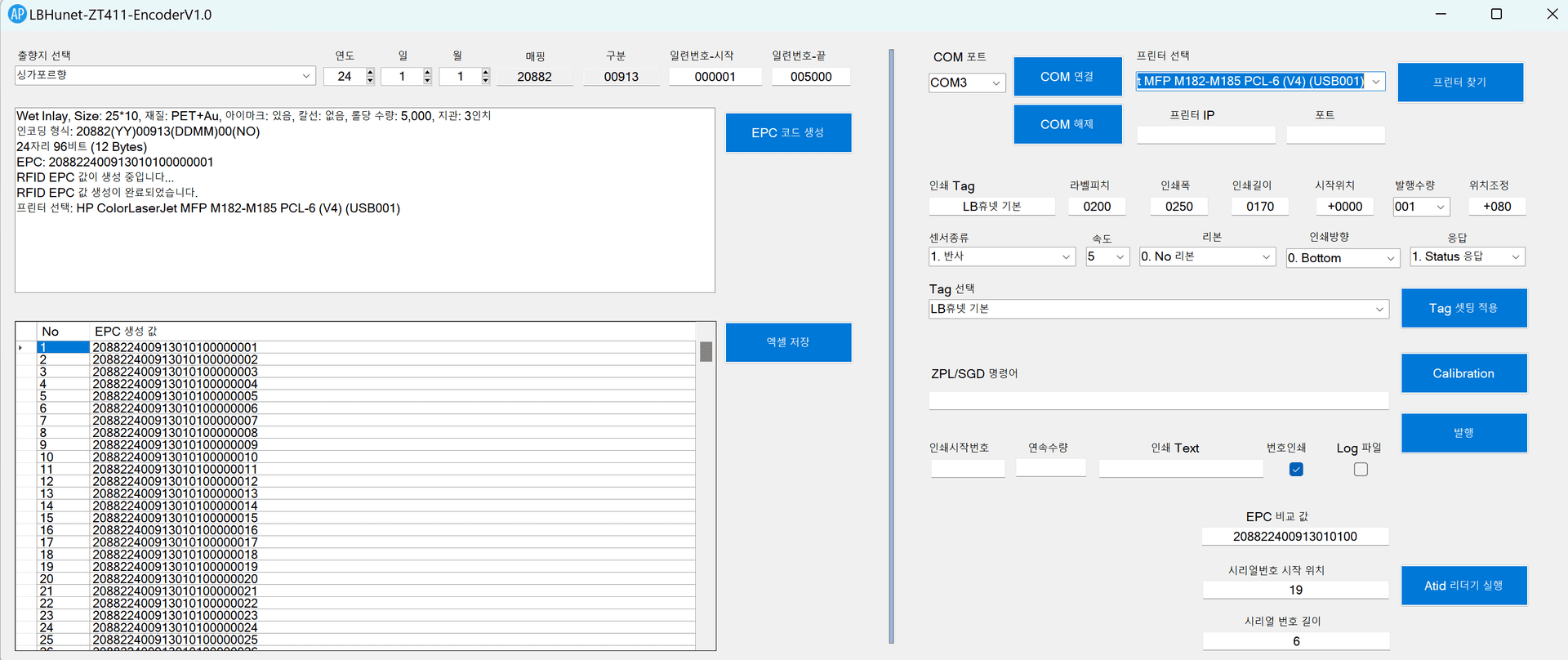Apply settings with Tag 셋팅 적용

click(1463, 308)
